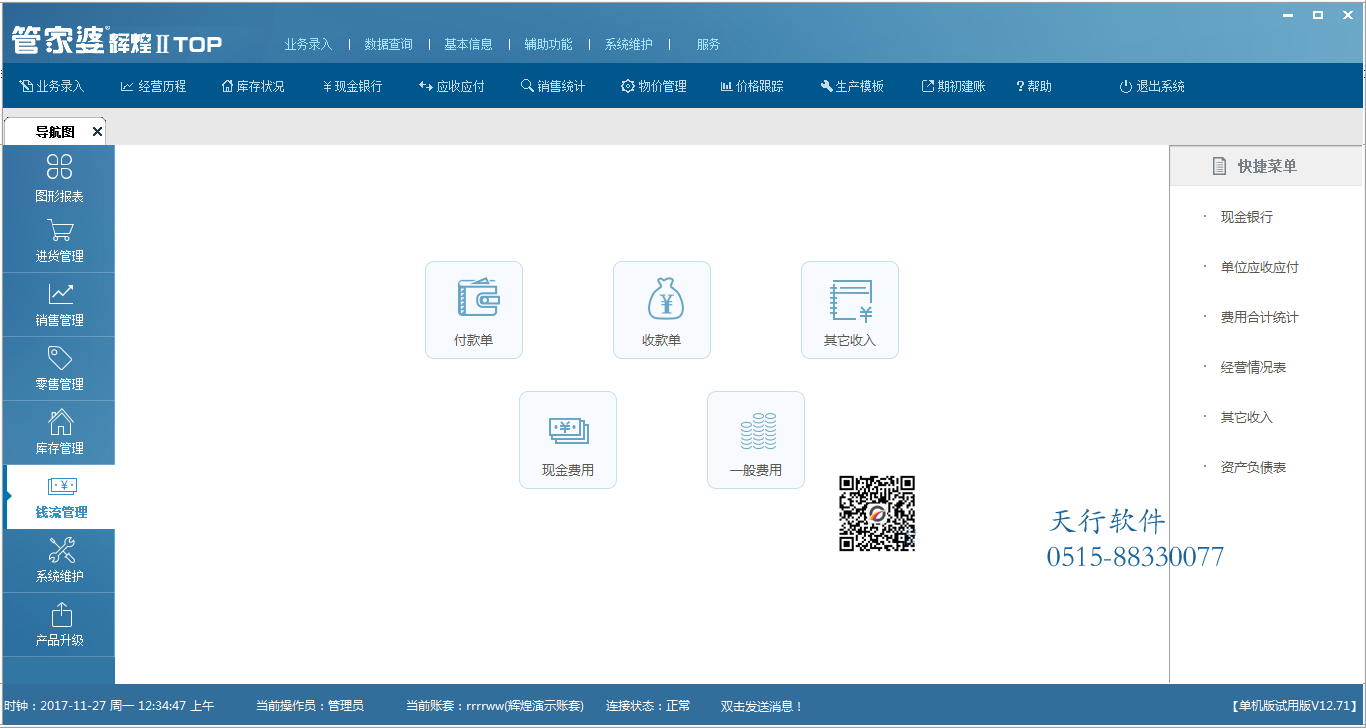Open the 收款单 money bag icon
The image size is (1366, 728).
662,310
